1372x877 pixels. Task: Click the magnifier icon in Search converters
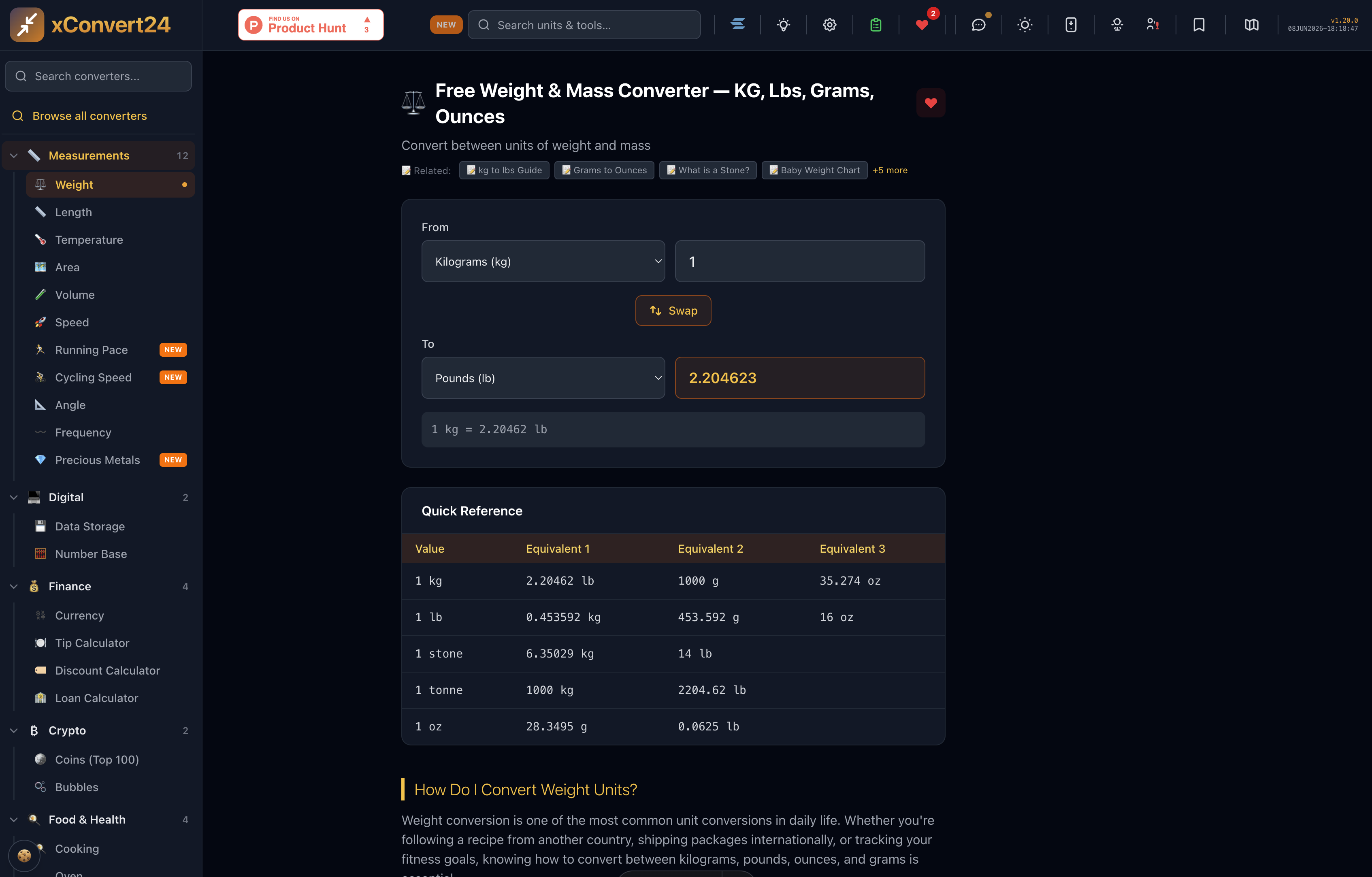(x=21, y=76)
